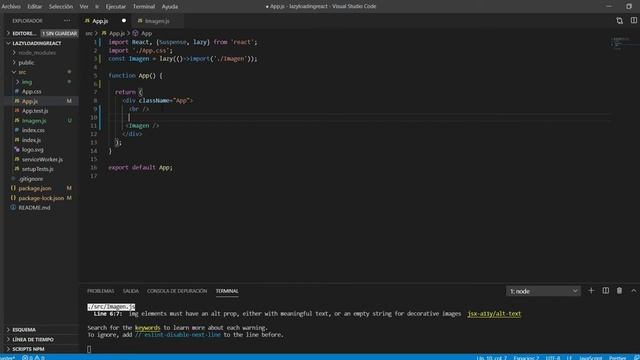Image resolution: width=640 pixels, height=360 pixels.
Task: Click the LF end-of-line status
Action: tap(569, 358)
